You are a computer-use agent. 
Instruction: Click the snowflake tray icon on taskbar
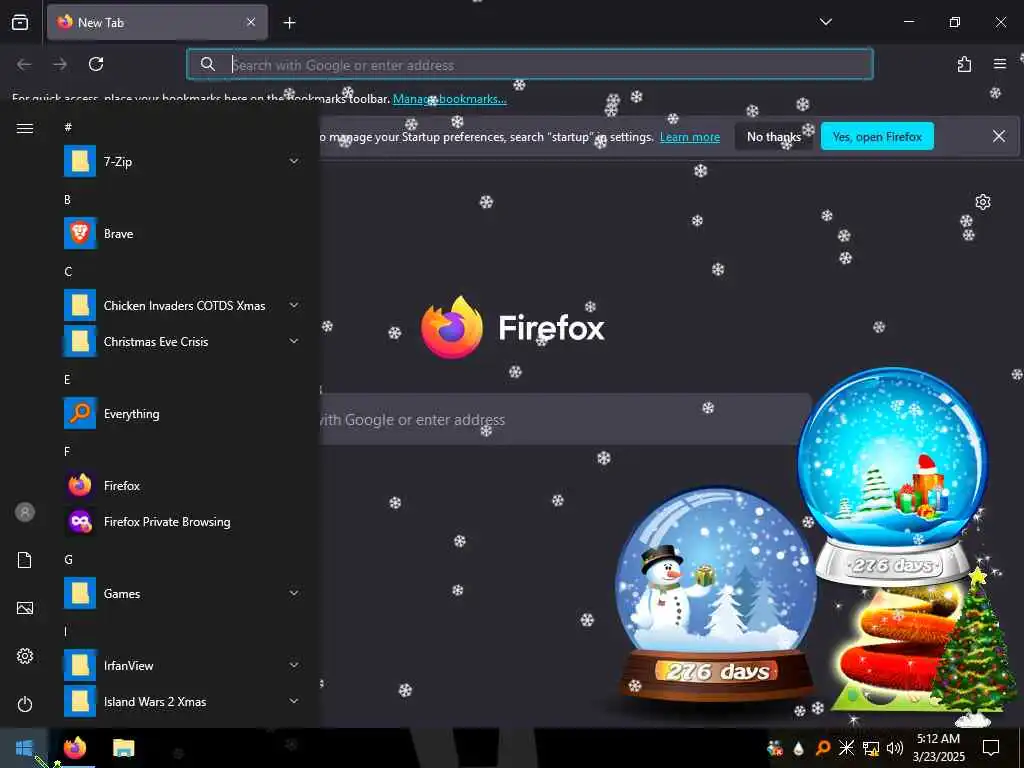coord(846,748)
